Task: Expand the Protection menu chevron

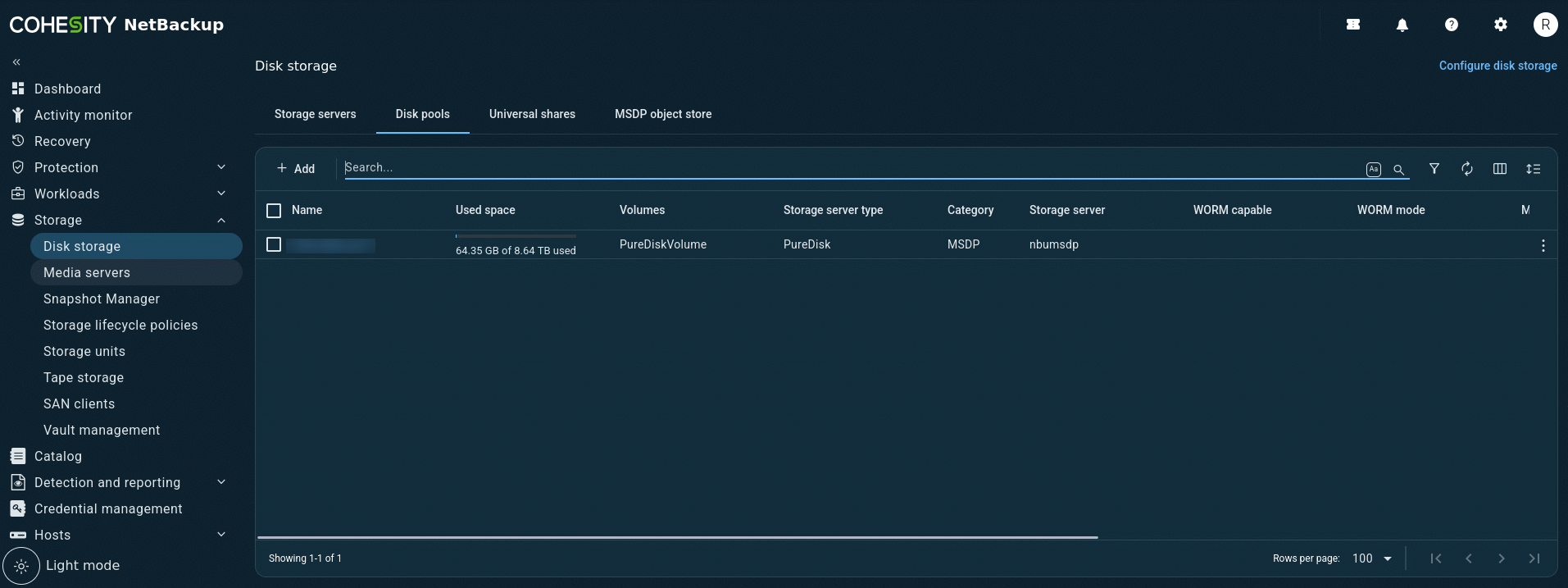Action: pos(221,167)
